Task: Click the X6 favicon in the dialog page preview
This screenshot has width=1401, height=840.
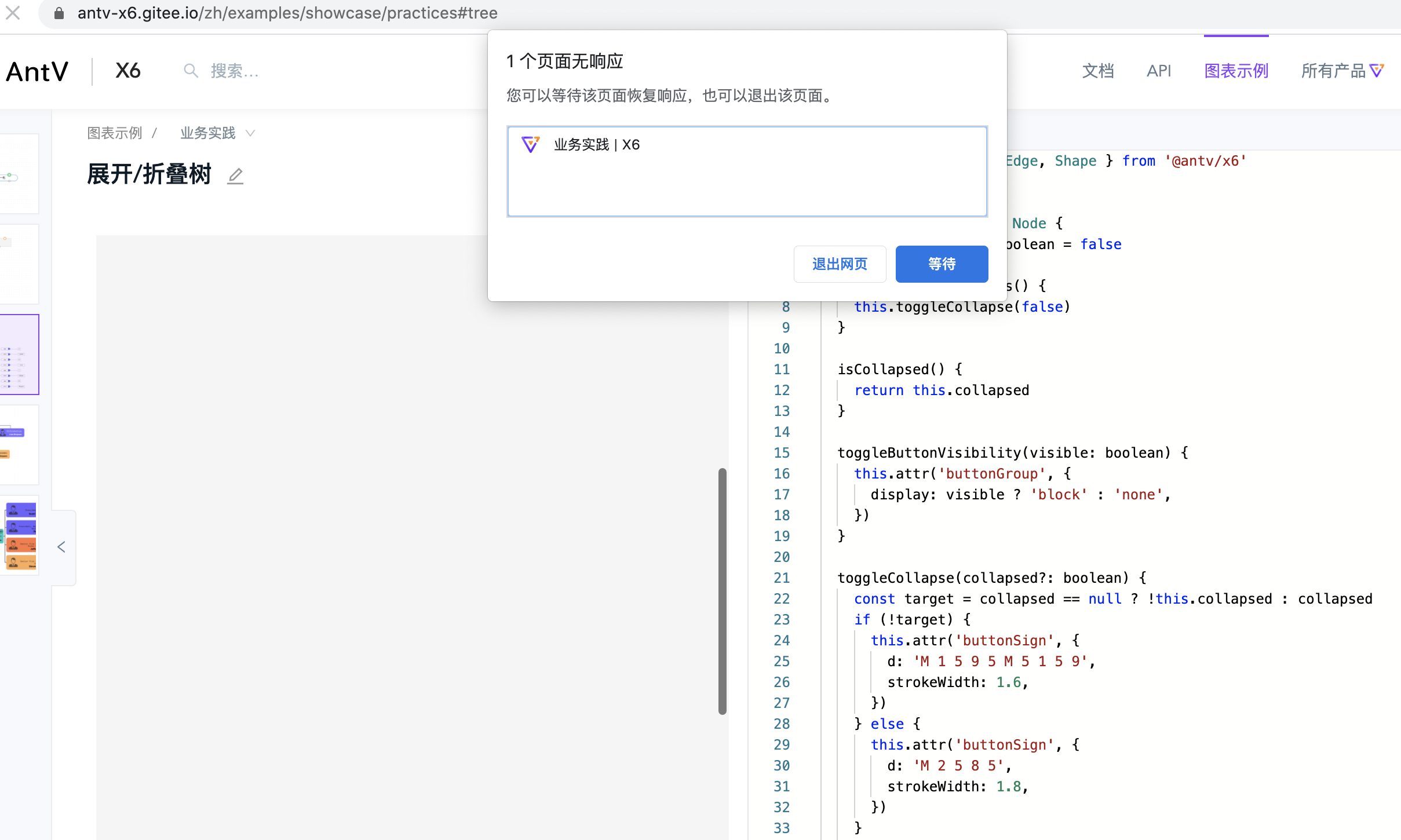Action: (531, 144)
